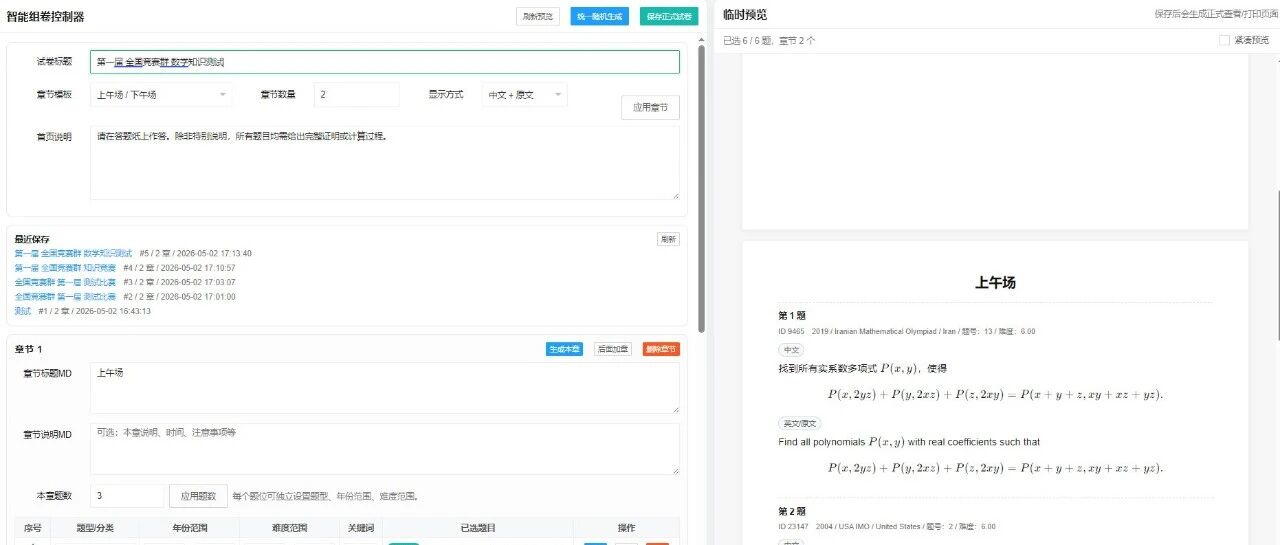1280x545 pixels.
Task: Click the 年份范围 column header
Action: (x=190, y=528)
